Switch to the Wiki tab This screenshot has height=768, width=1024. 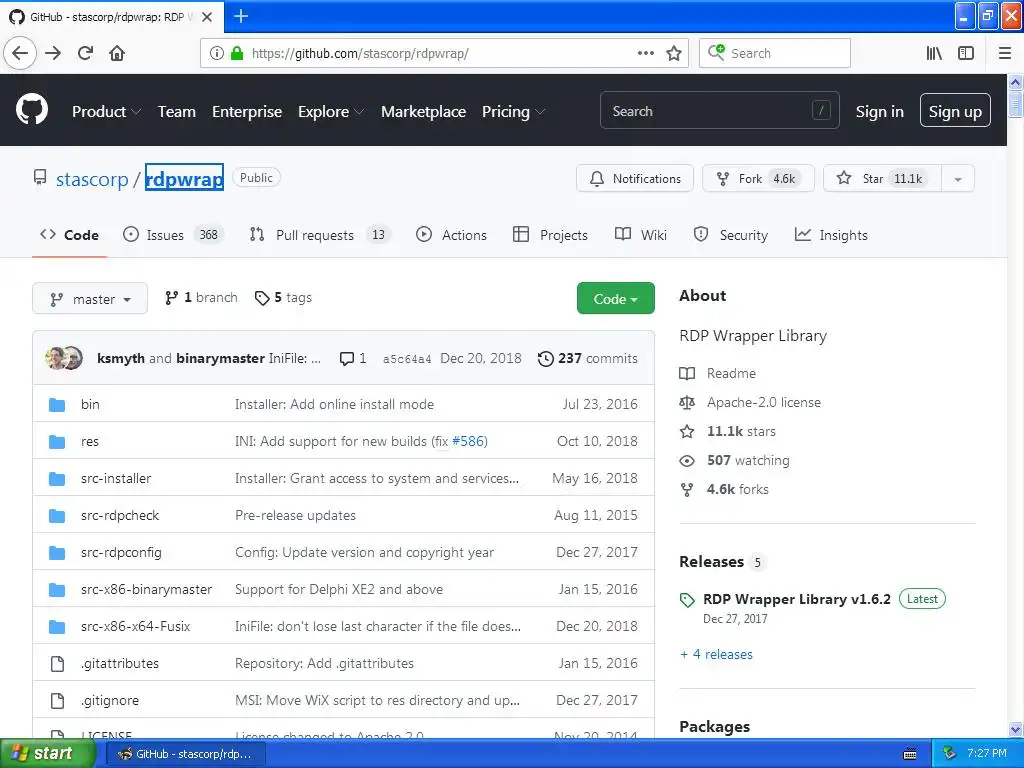641,235
